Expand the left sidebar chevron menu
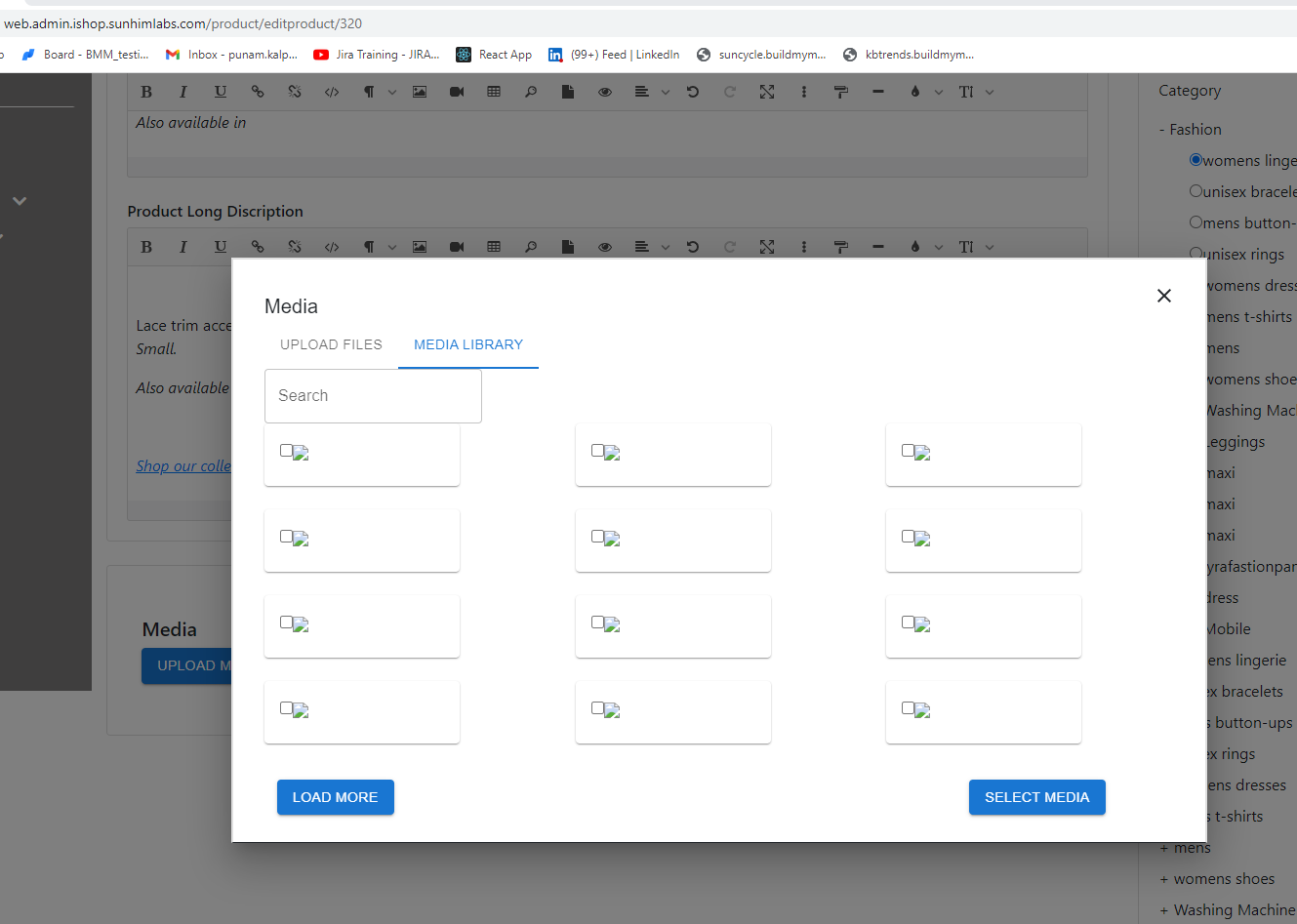This screenshot has height=924, width=1297. pyautogui.click(x=20, y=201)
